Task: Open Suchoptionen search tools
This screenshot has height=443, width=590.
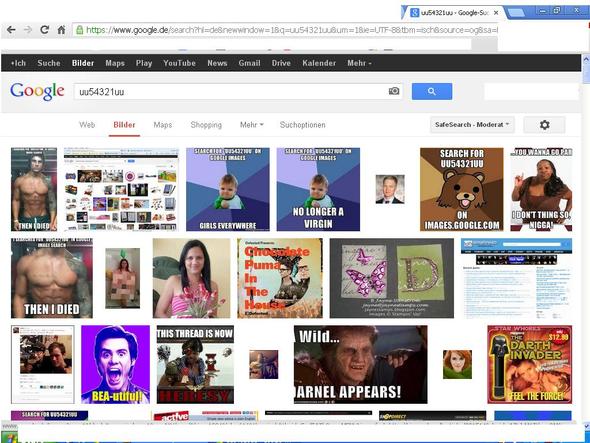Action: click(x=303, y=125)
